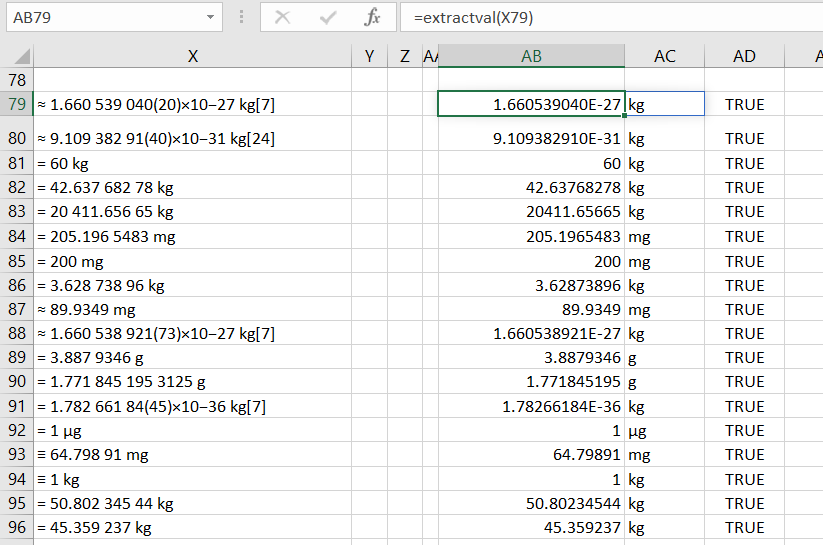Click the cell with text '= 60 kg'
The width and height of the screenshot is (823, 545).
coord(192,163)
